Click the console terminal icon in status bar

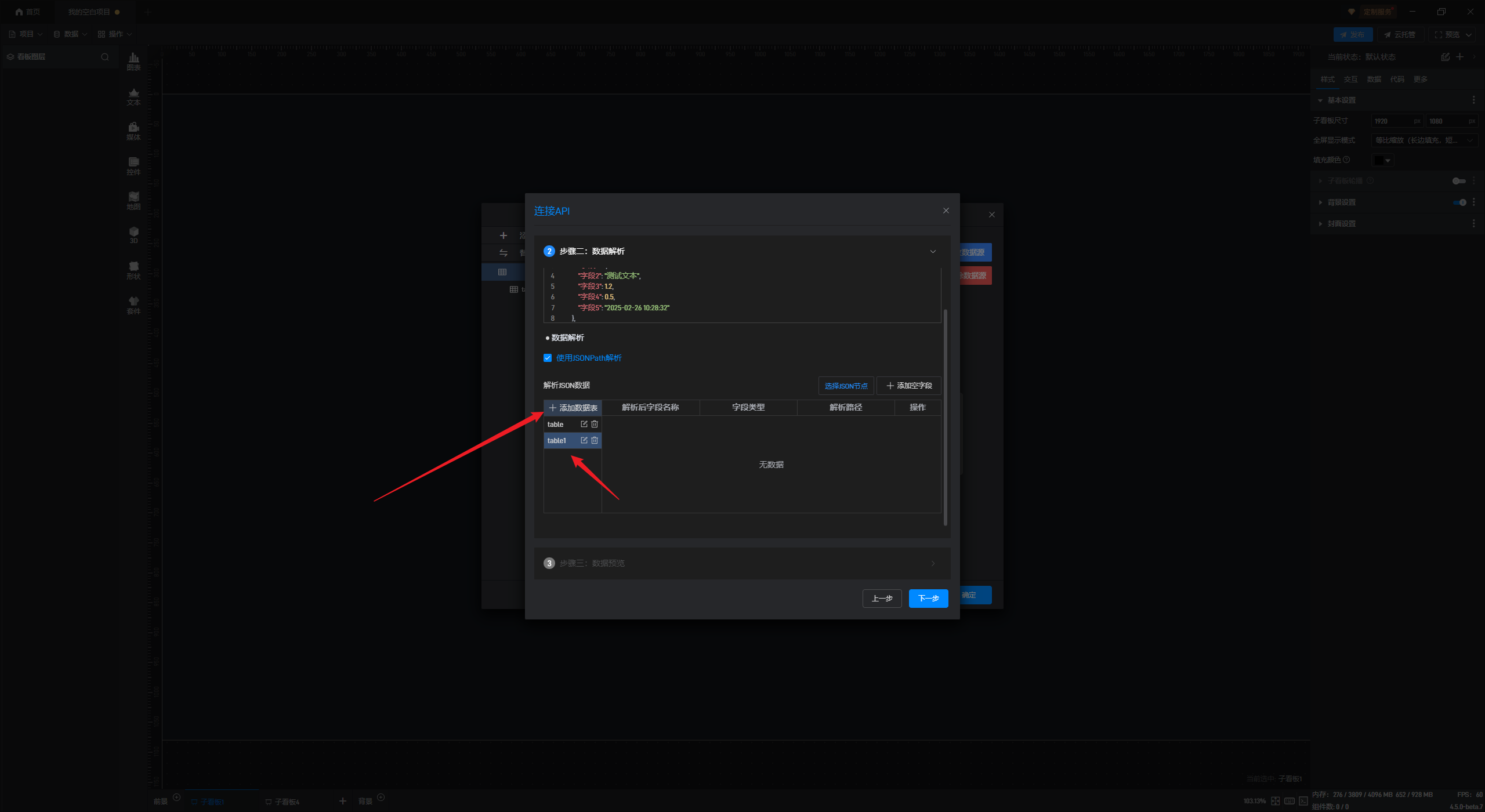1303,801
